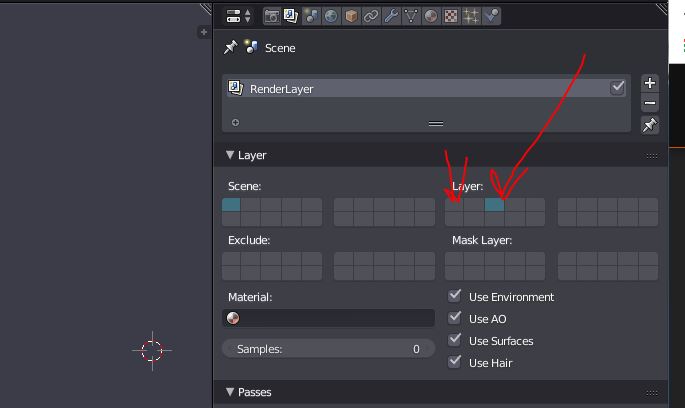Uncheck Use Hair
The image size is (685, 408).
(x=454, y=362)
